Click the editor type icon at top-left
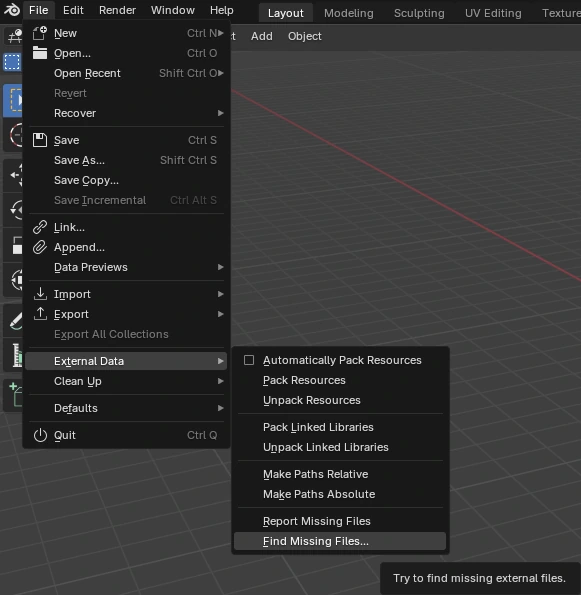Image resolution: width=581 pixels, height=595 pixels. click(x=14, y=36)
